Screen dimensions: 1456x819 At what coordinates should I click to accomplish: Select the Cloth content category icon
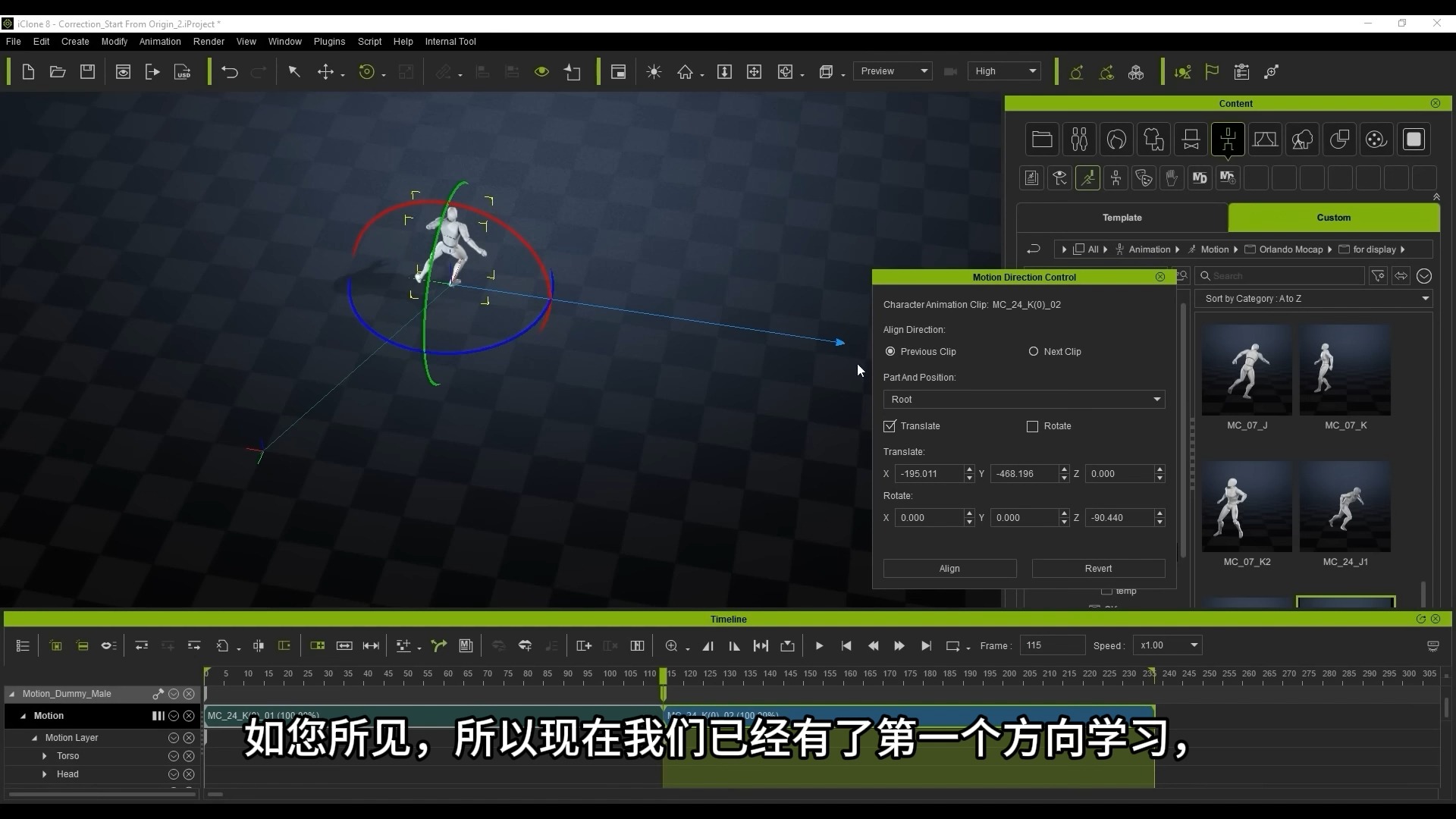[1153, 140]
